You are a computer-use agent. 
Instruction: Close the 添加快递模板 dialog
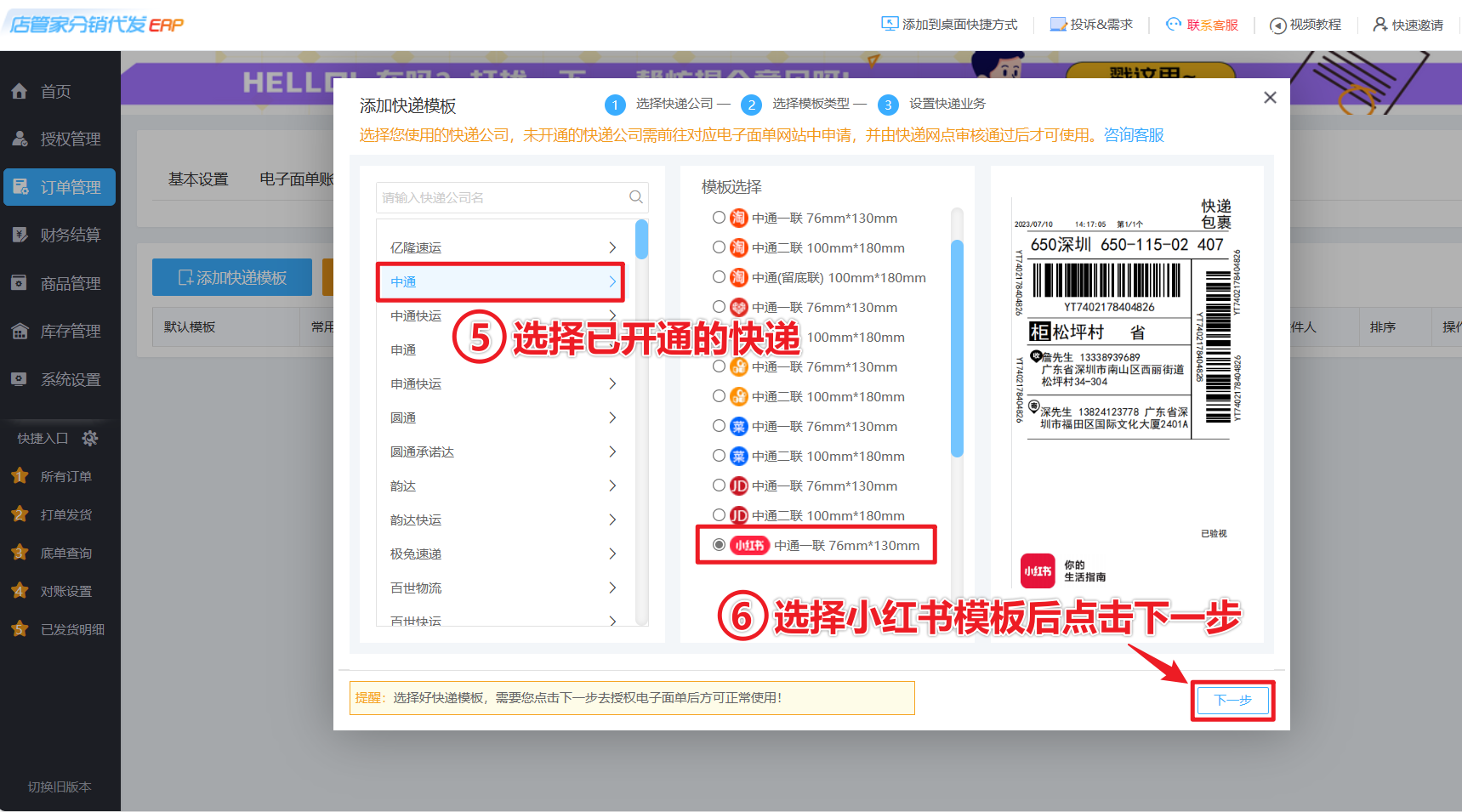point(1270,98)
